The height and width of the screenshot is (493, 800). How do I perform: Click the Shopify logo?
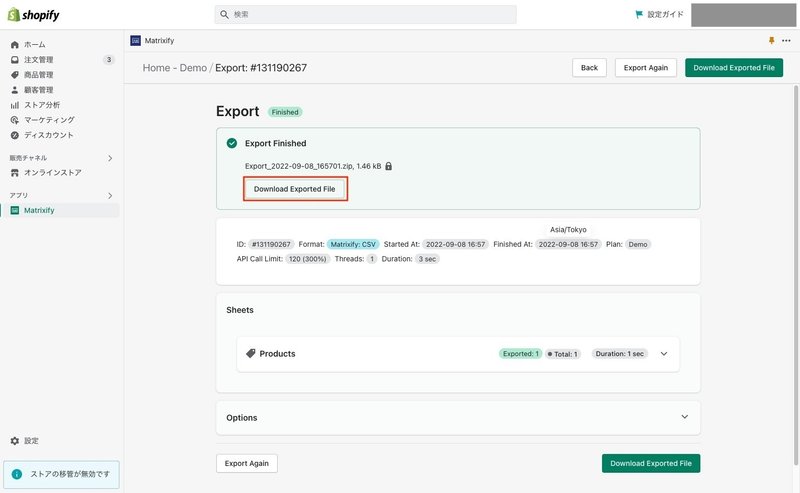click(x=34, y=15)
